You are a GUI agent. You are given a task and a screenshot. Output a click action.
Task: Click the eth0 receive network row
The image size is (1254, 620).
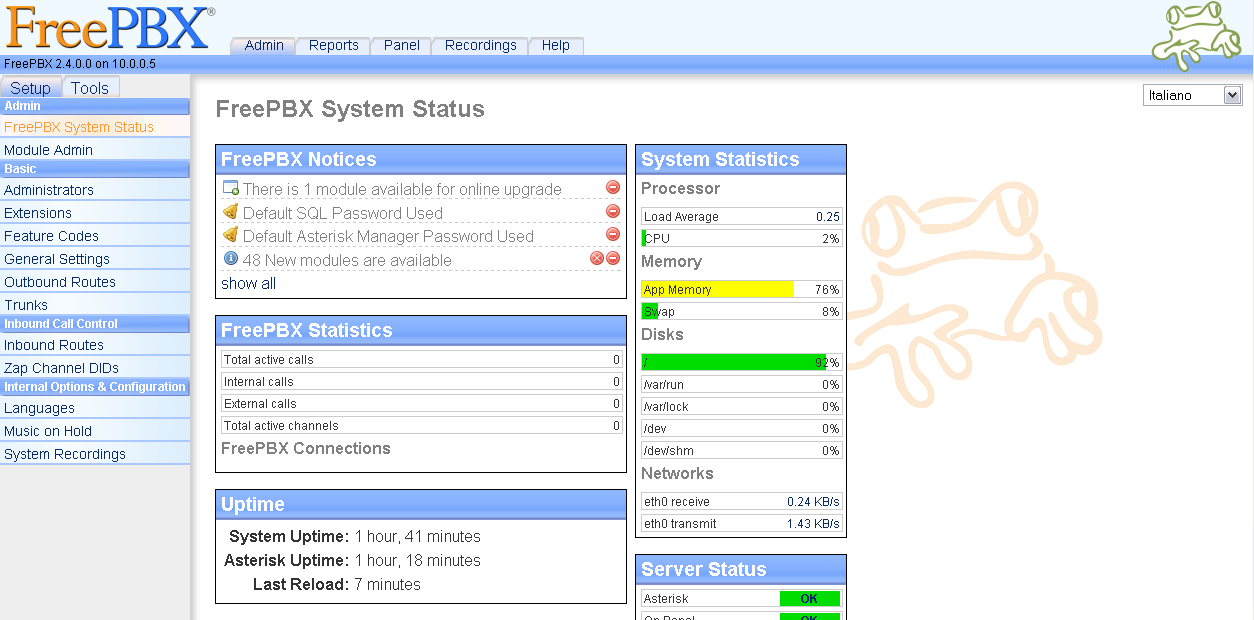coord(741,502)
